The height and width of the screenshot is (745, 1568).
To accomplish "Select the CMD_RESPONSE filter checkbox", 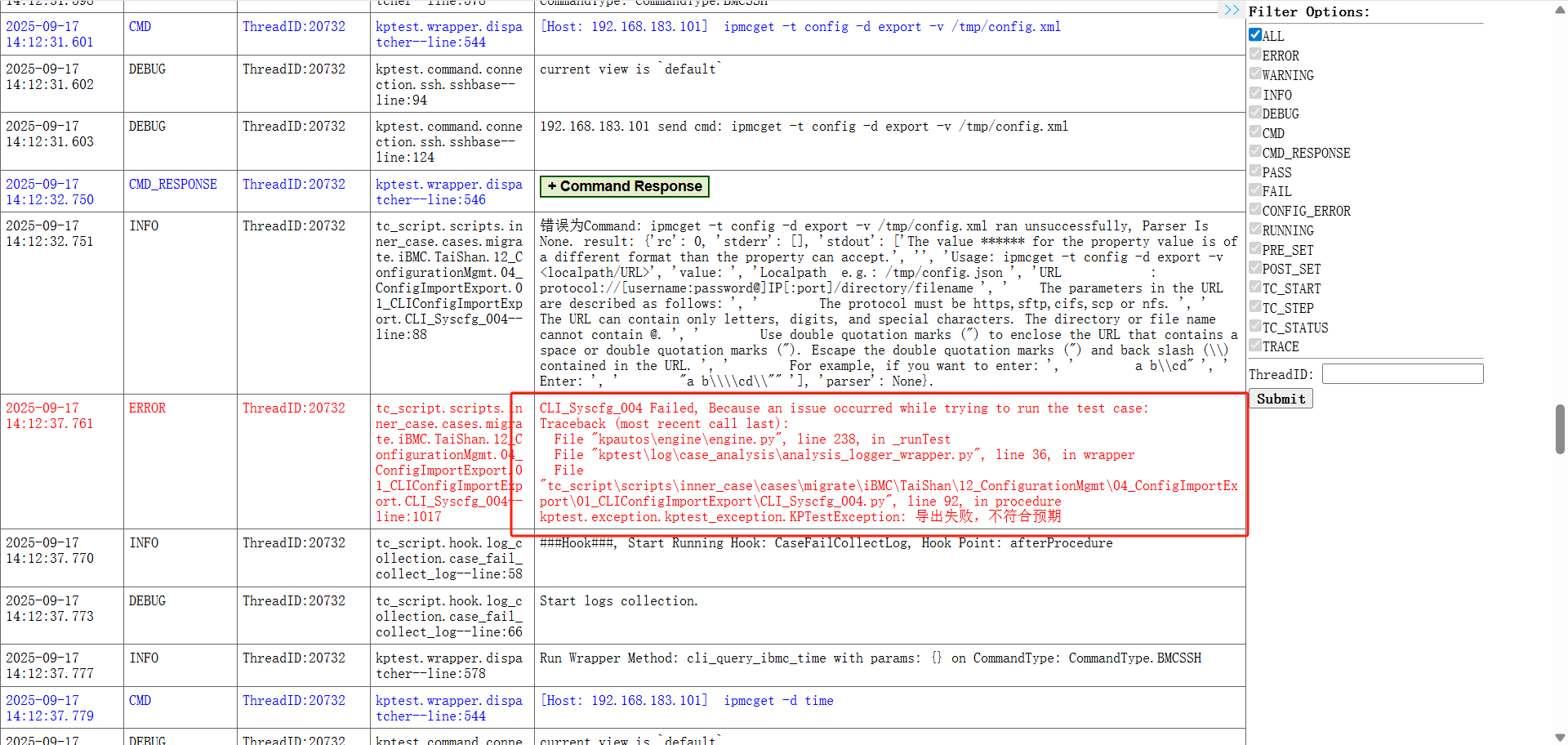I will pyautogui.click(x=1255, y=152).
